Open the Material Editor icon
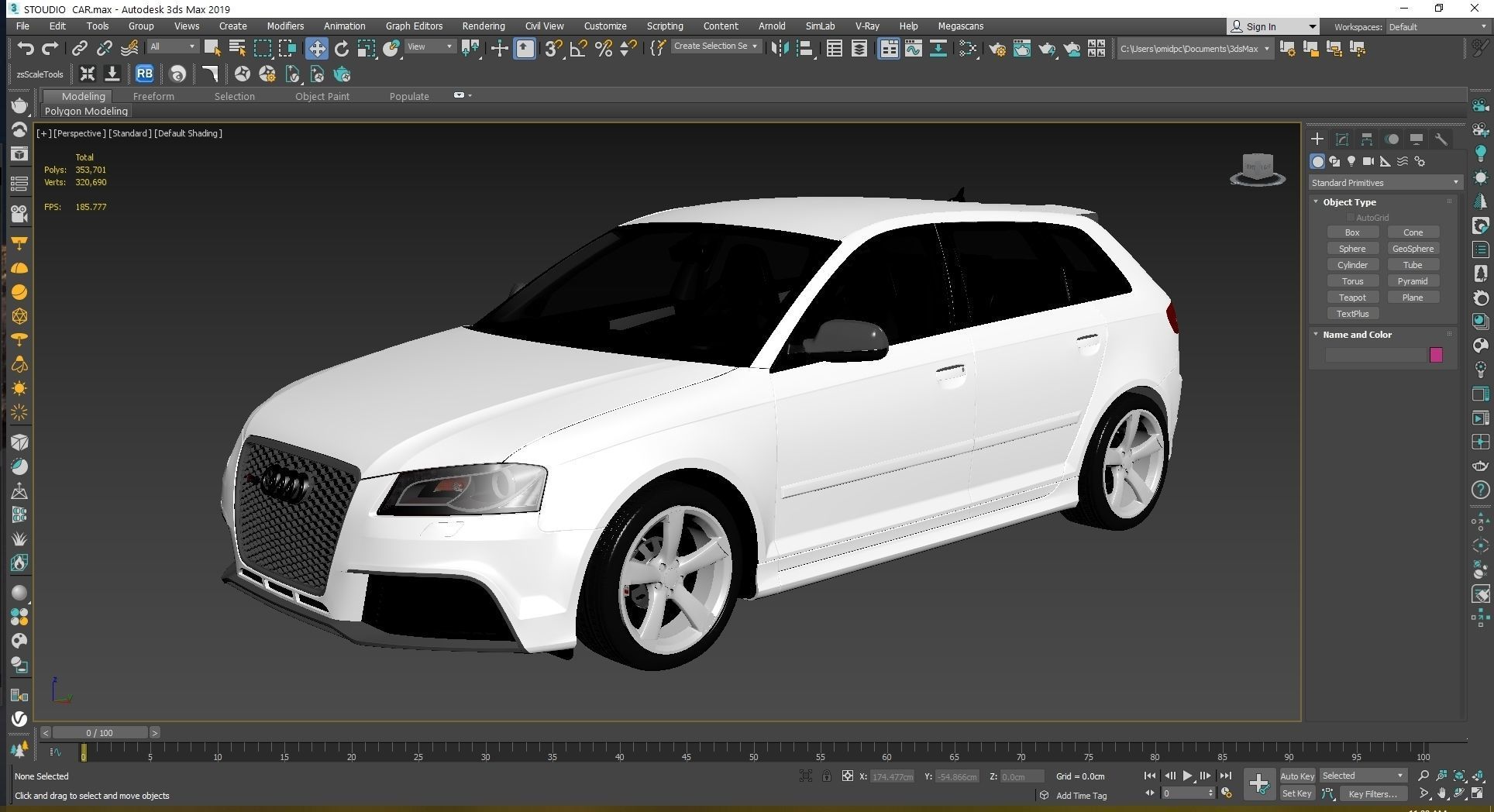Image resolution: width=1494 pixels, height=812 pixels. (x=968, y=49)
